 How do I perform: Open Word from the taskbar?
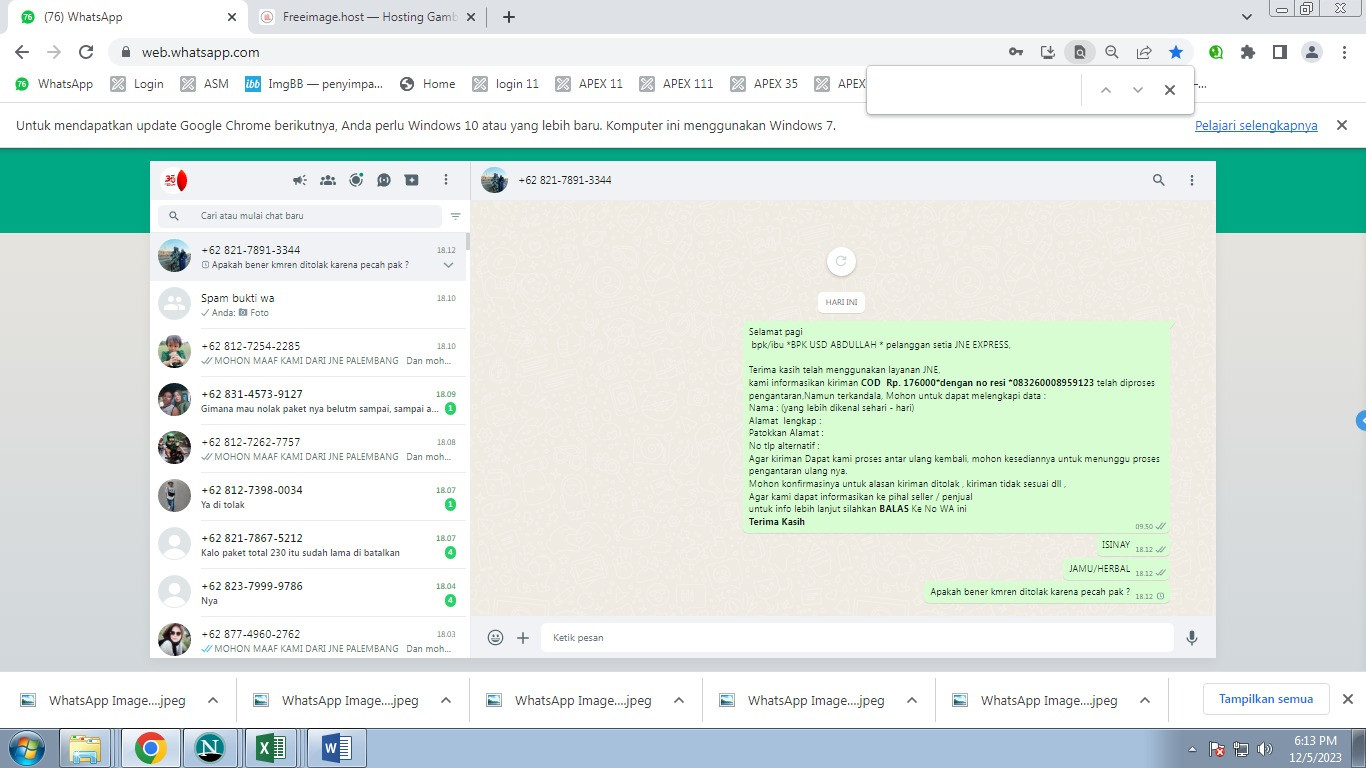[336, 748]
